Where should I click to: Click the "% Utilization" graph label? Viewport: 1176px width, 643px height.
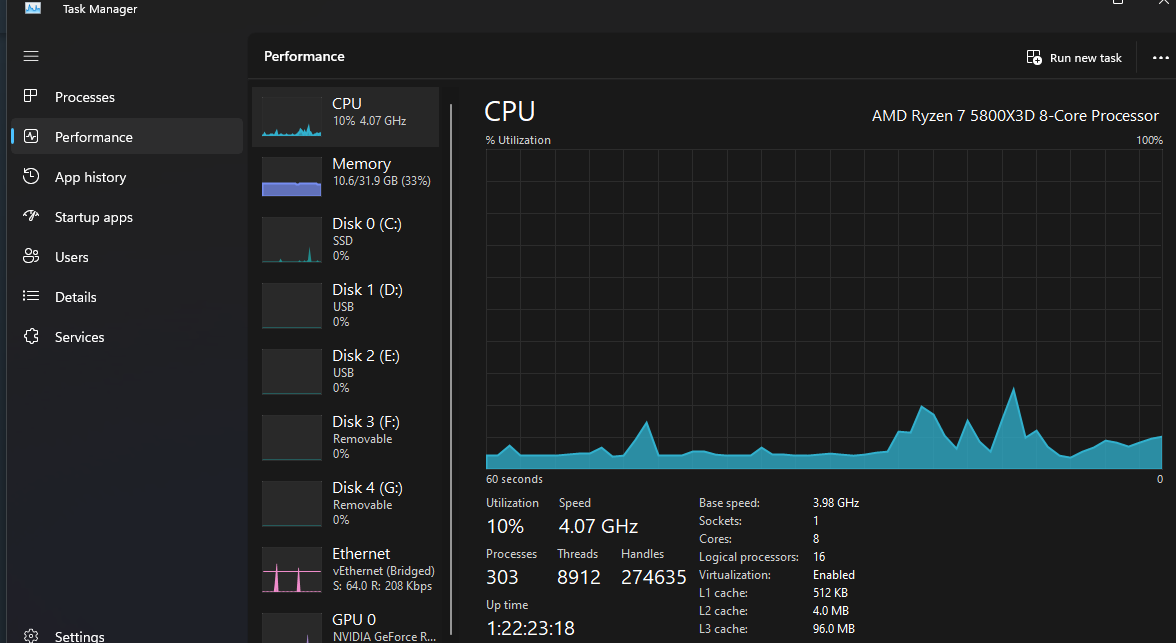click(x=518, y=140)
